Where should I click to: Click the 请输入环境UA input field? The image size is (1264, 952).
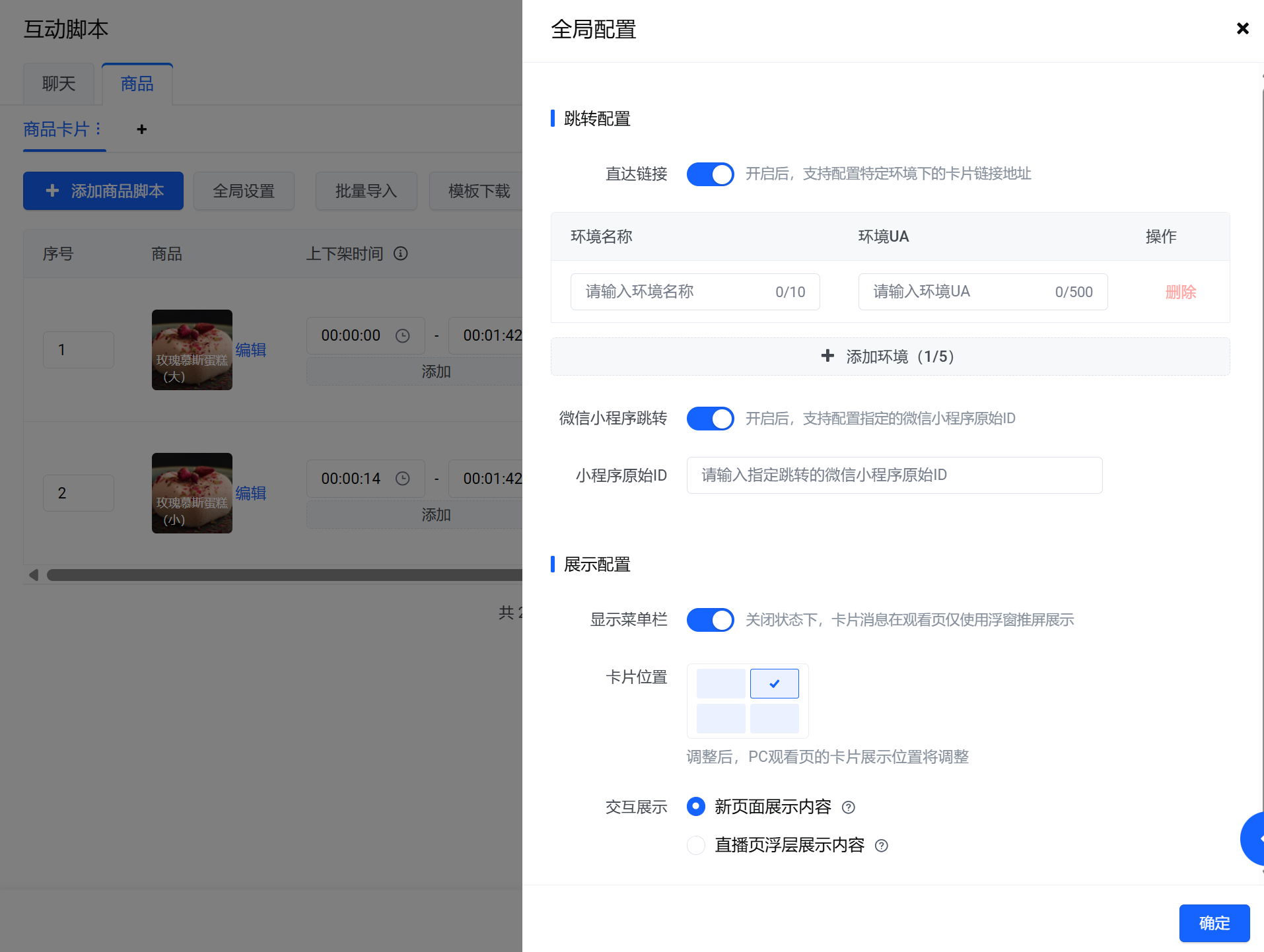[x=983, y=292]
